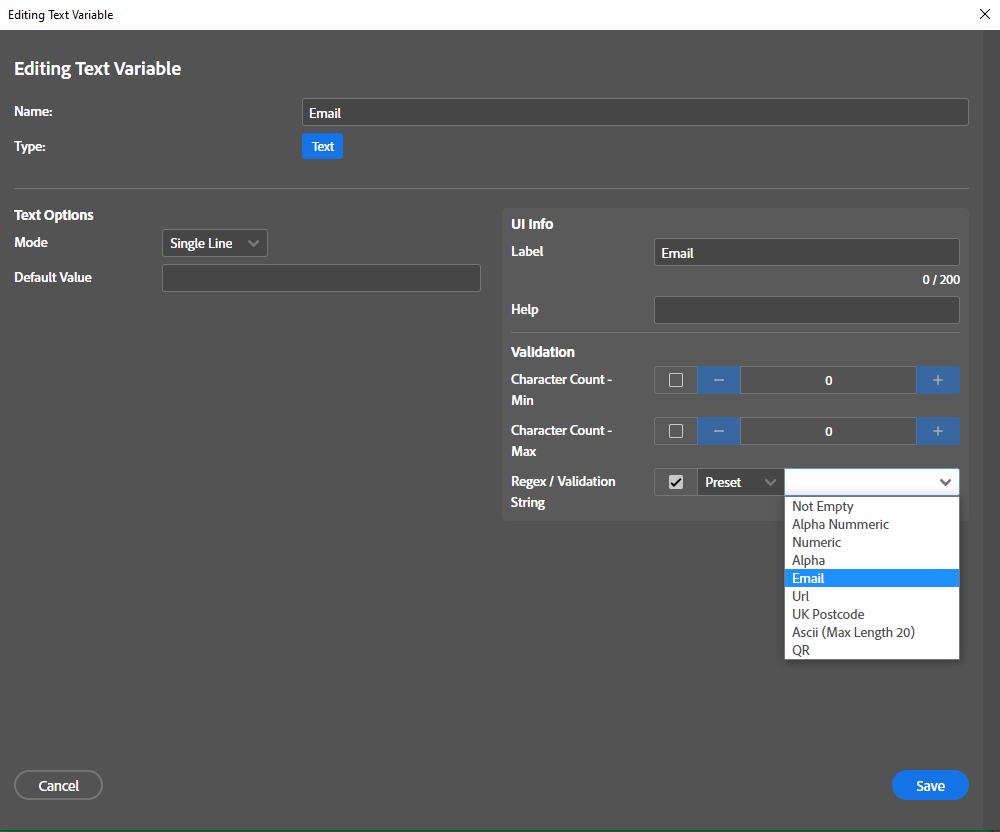Uncheck the Regex / Validation String checkbox
1000x832 pixels.
[x=676, y=482]
